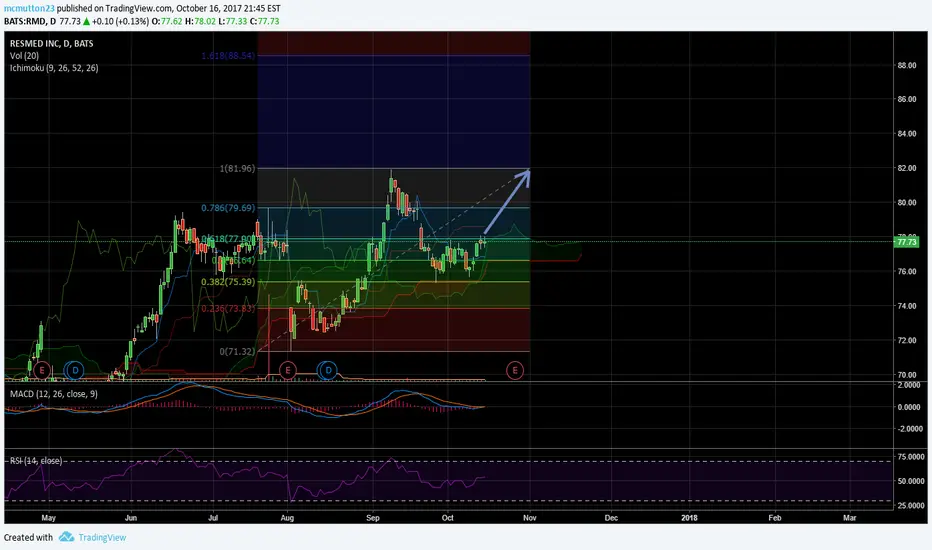Viewport: 932px width, 550px height.
Task: Click the dividend D marker before June
Action: (x=75, y=370)
